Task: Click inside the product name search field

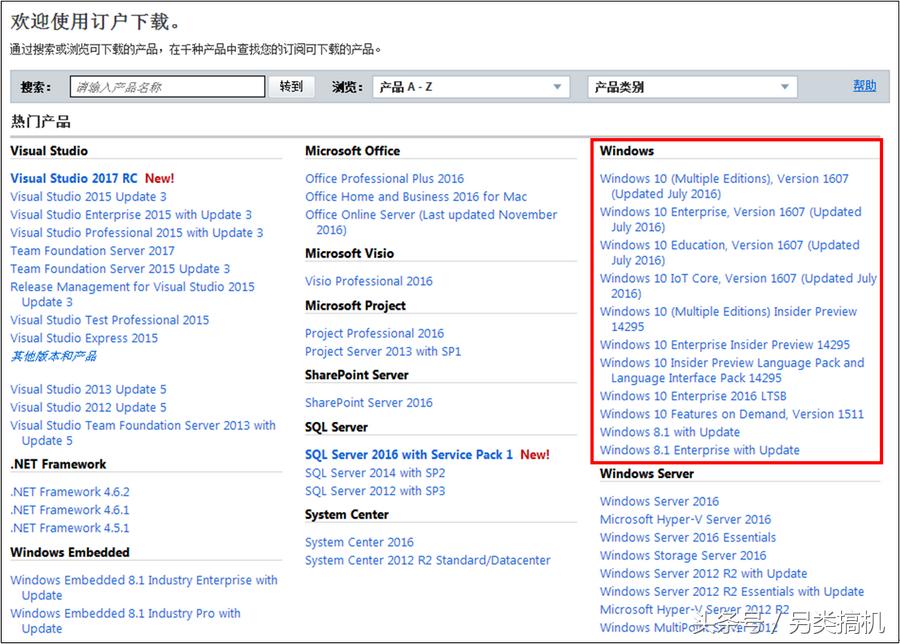Action: tap(167, 86)
